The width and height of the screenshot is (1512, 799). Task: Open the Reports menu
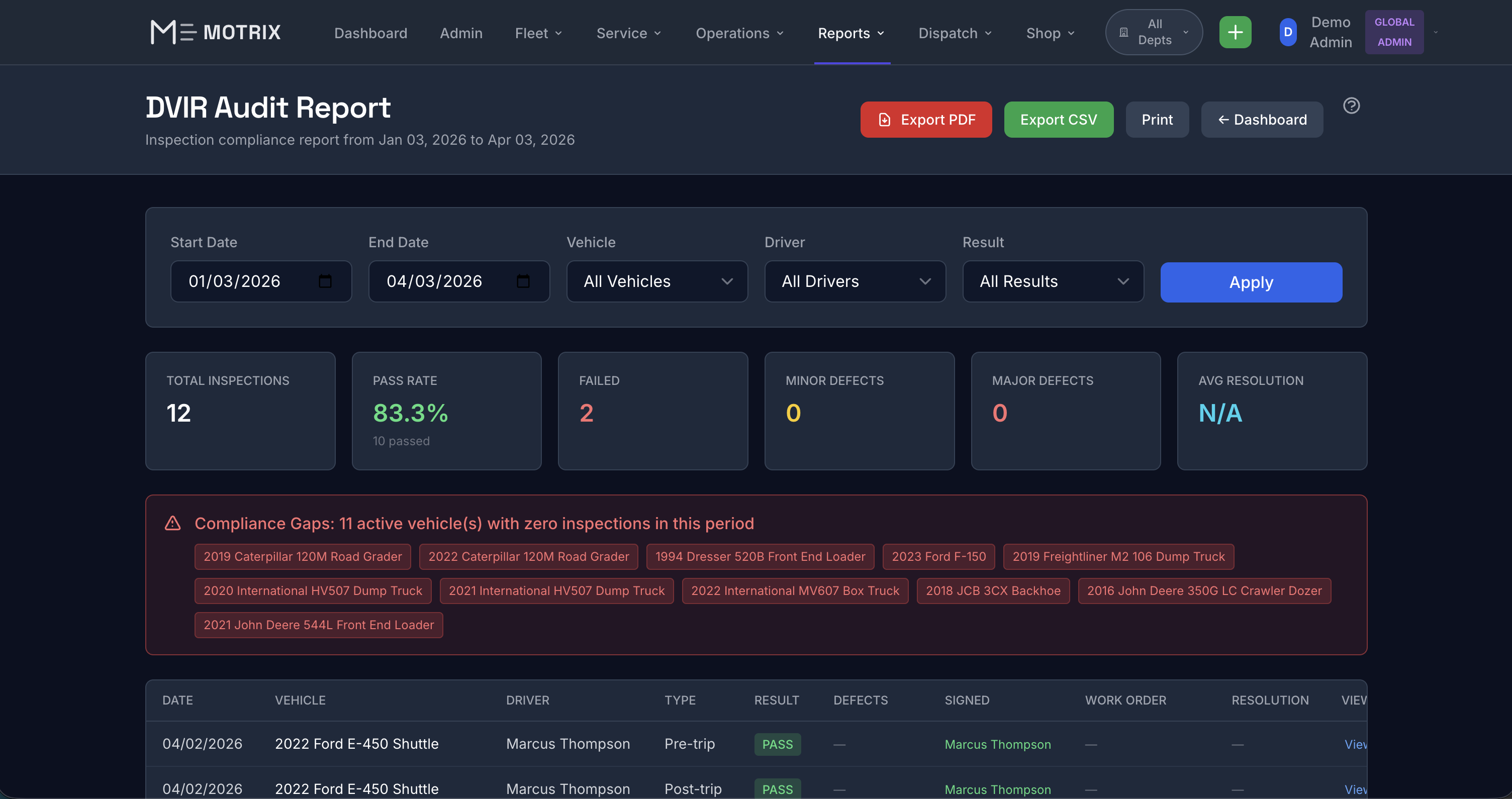click(850, 34)
